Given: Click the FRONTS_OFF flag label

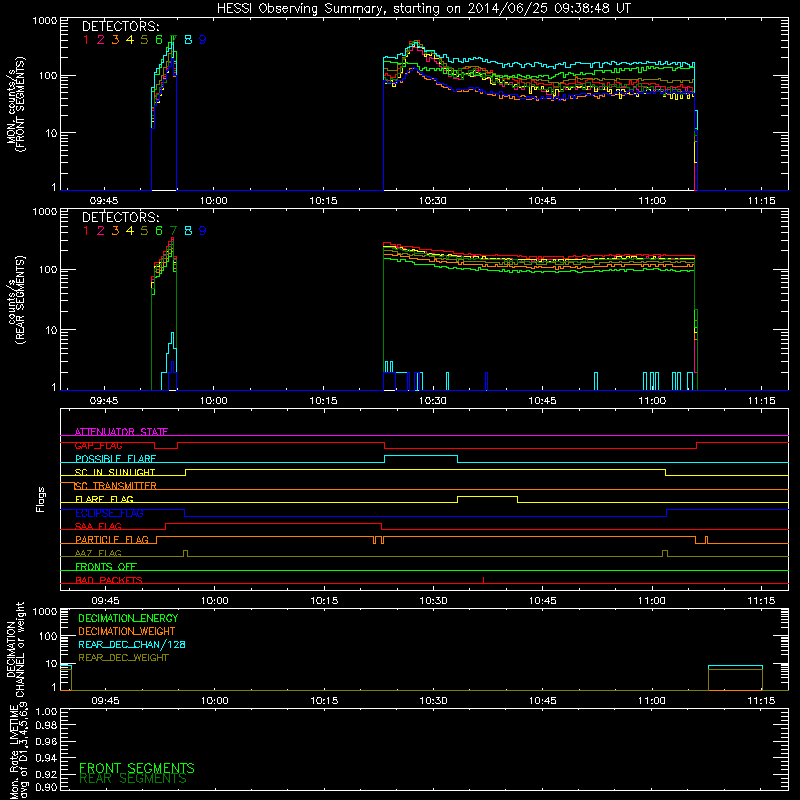Looking at the screenshot, I should (x=106, y=567).
